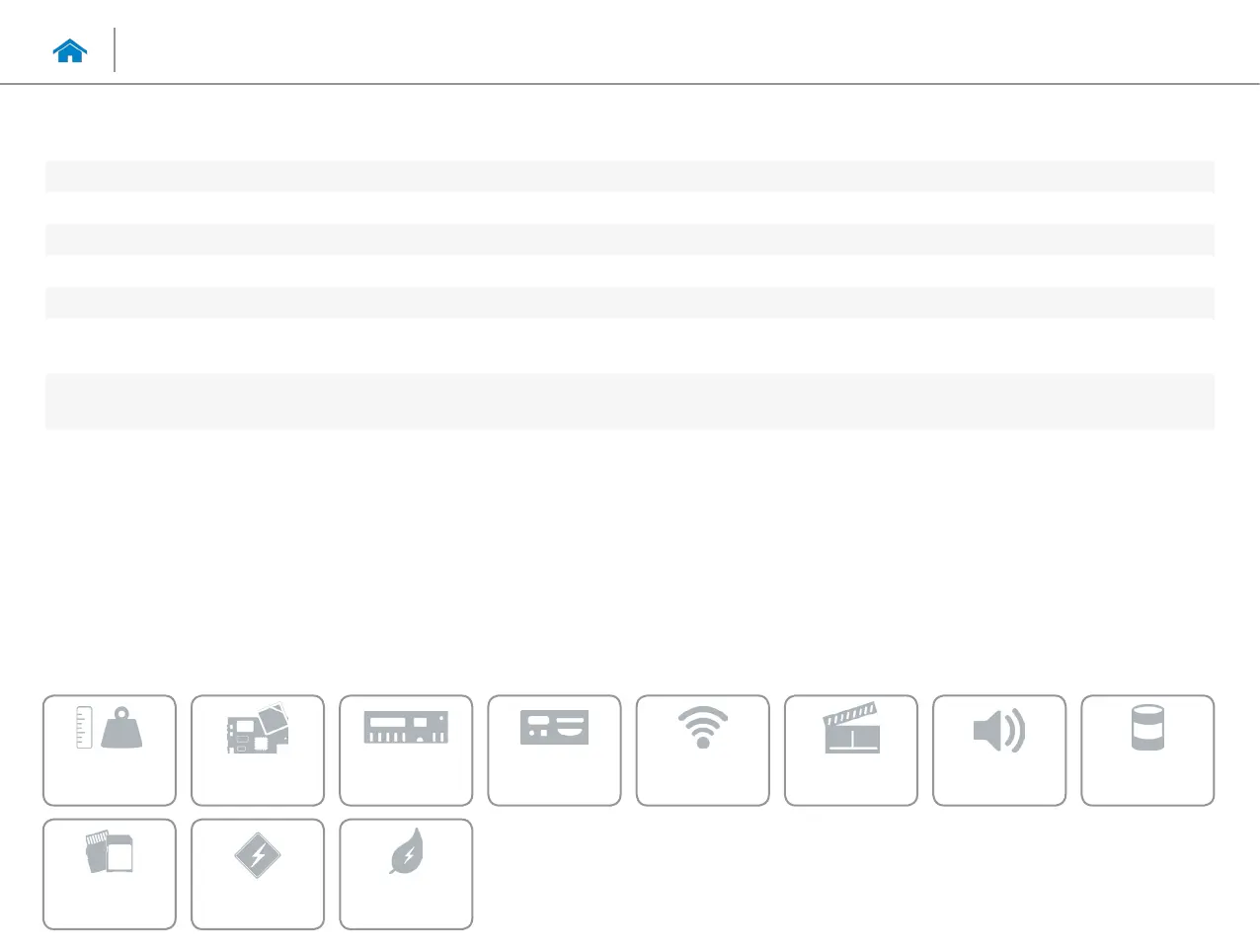Open the memory module specs tile
This screenshot has width=1260, height=952.
tap(406, 751)
